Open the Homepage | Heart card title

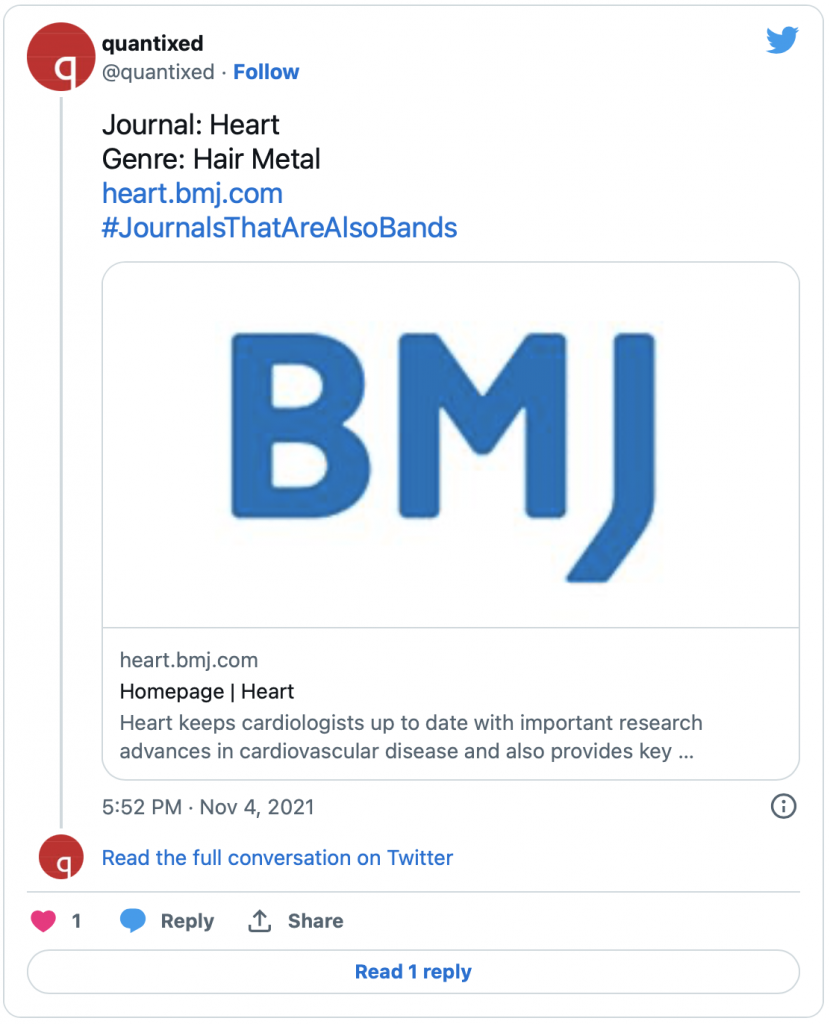point(207,691)
